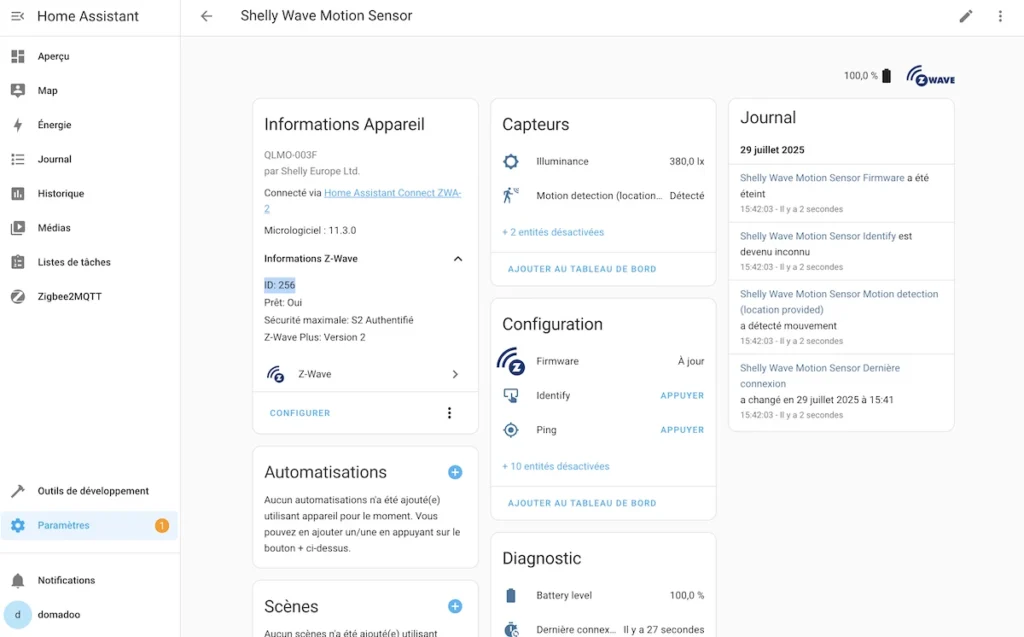
Task: Click the 29 juillet 2025 journal date
Action: coord(772,150)
